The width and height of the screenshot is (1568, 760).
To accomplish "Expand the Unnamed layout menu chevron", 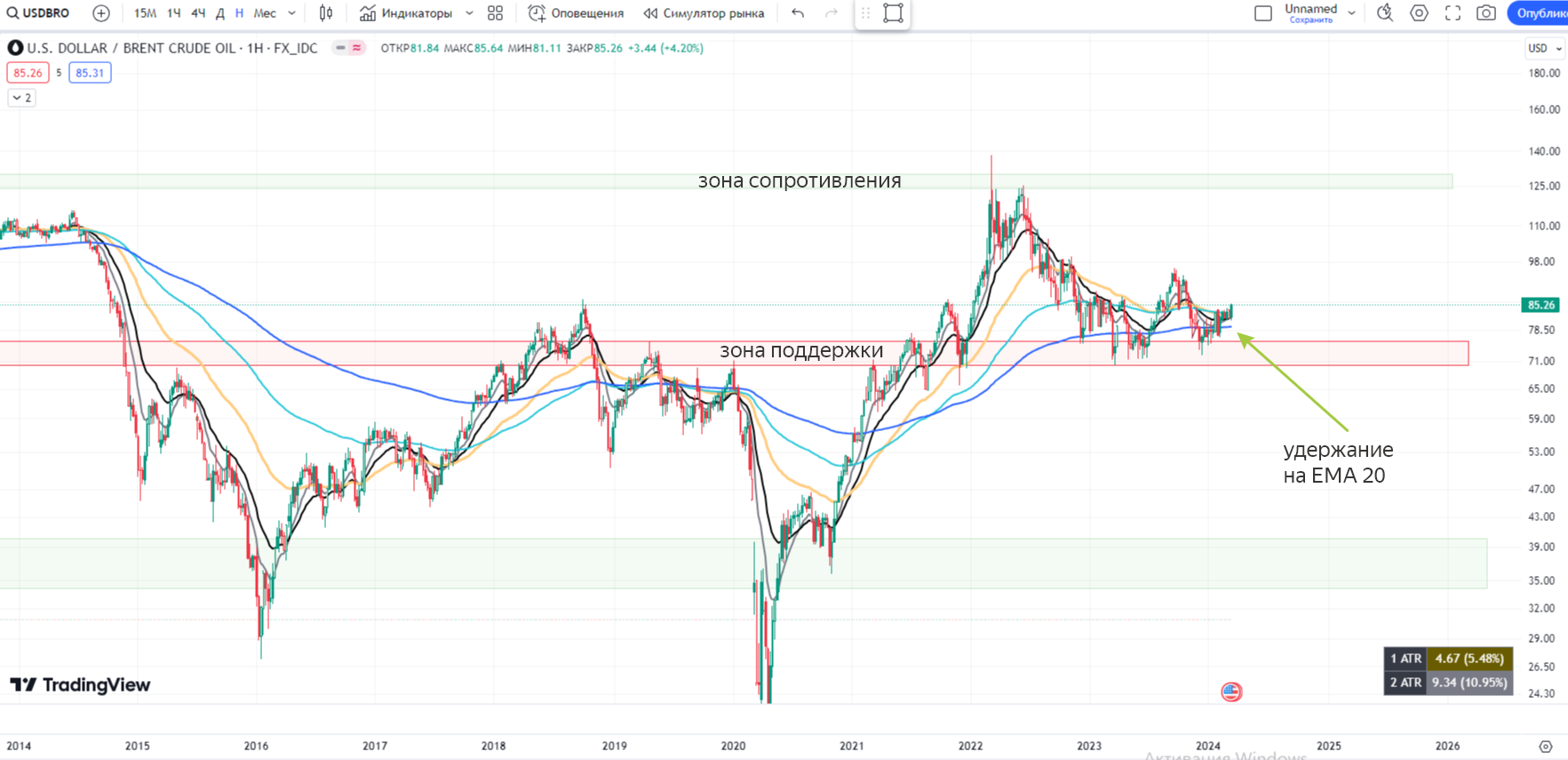I will (1351, 13).
